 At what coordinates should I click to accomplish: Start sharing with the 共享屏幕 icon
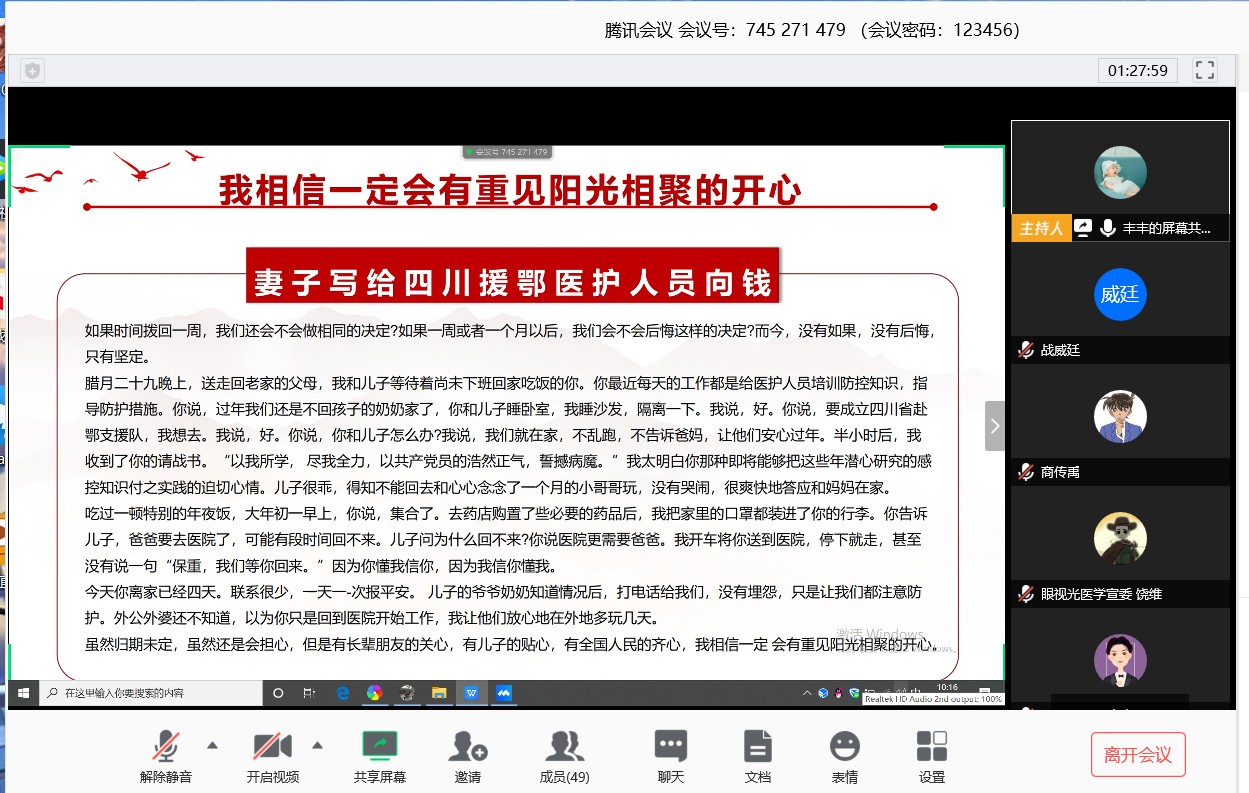pos(379,755)
